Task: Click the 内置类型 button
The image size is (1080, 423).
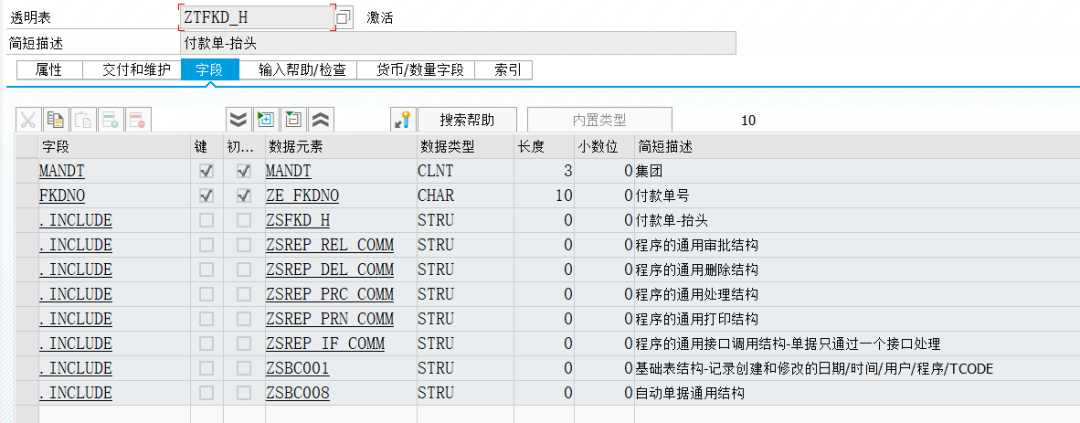Action: click(599, 120)
